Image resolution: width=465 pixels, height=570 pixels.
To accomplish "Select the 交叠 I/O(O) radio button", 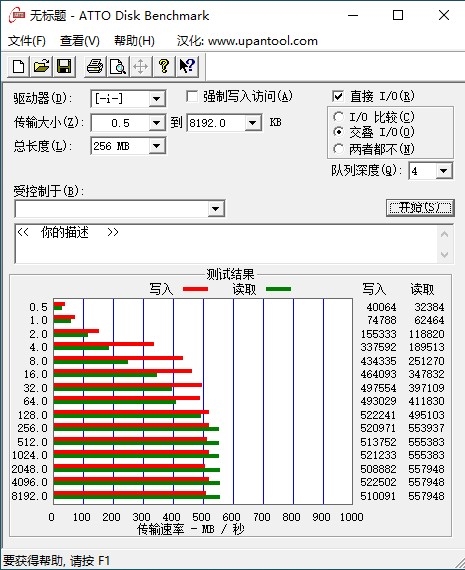I will [338, 132].
